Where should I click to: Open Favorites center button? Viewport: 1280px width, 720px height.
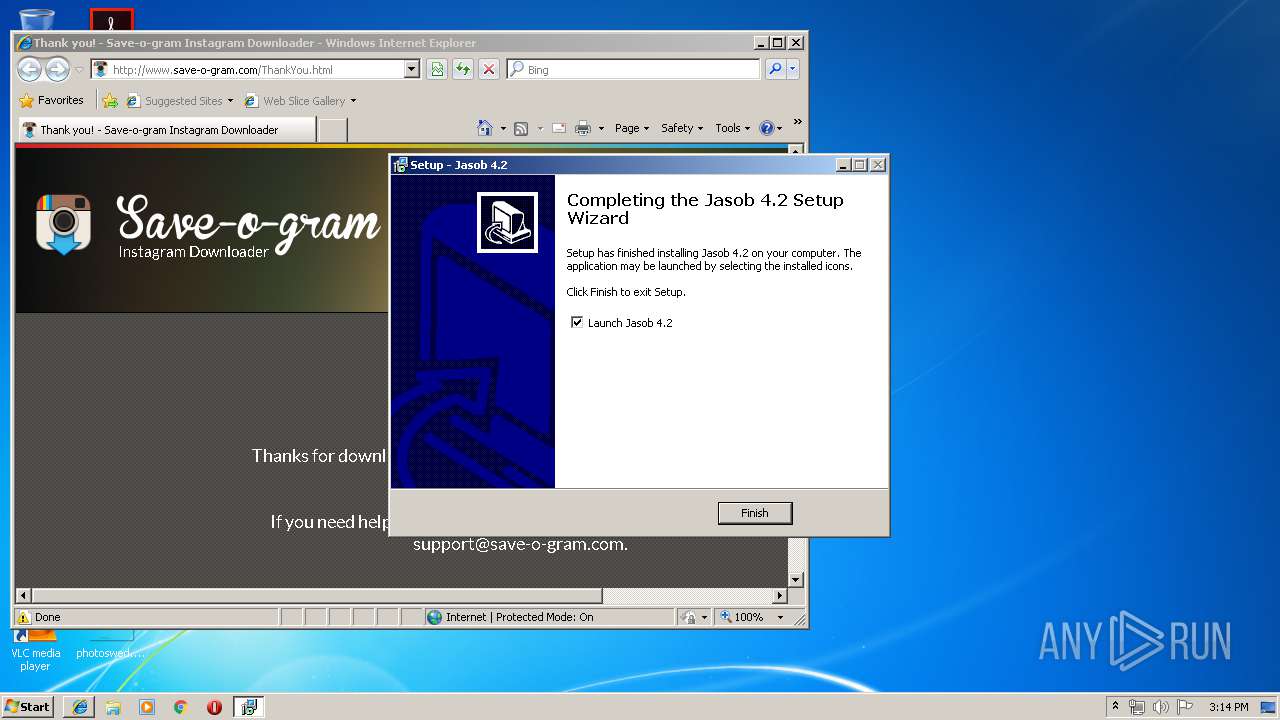[x=51, y=100]
